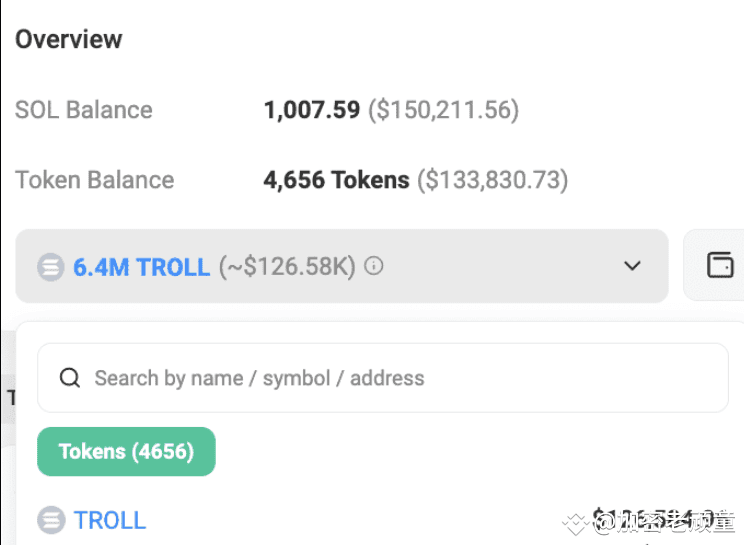The image size is (744, 545).
Task: Select the Tokens (4656) tab
Action: coord(126,452)
